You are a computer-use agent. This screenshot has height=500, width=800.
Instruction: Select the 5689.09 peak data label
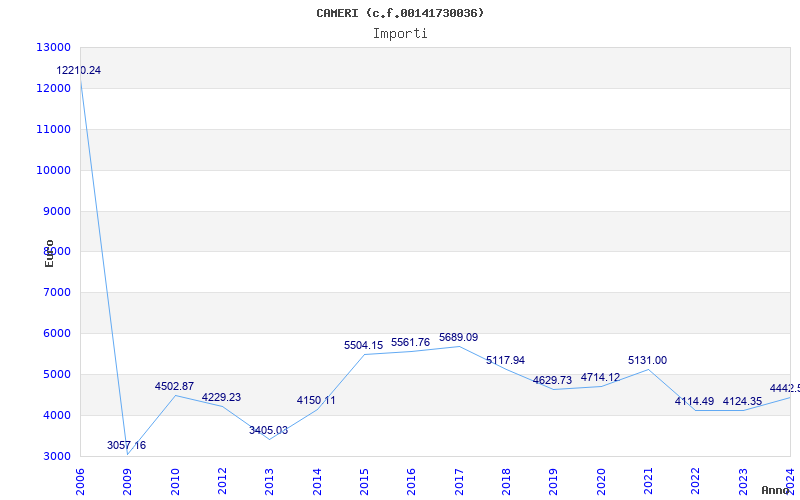458,337
